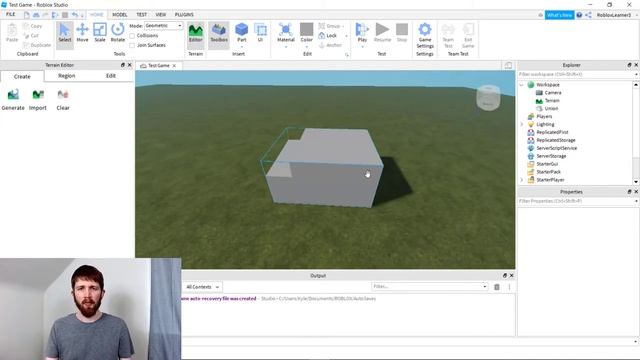
Task: Activate the Move tool
Action: 82,33
